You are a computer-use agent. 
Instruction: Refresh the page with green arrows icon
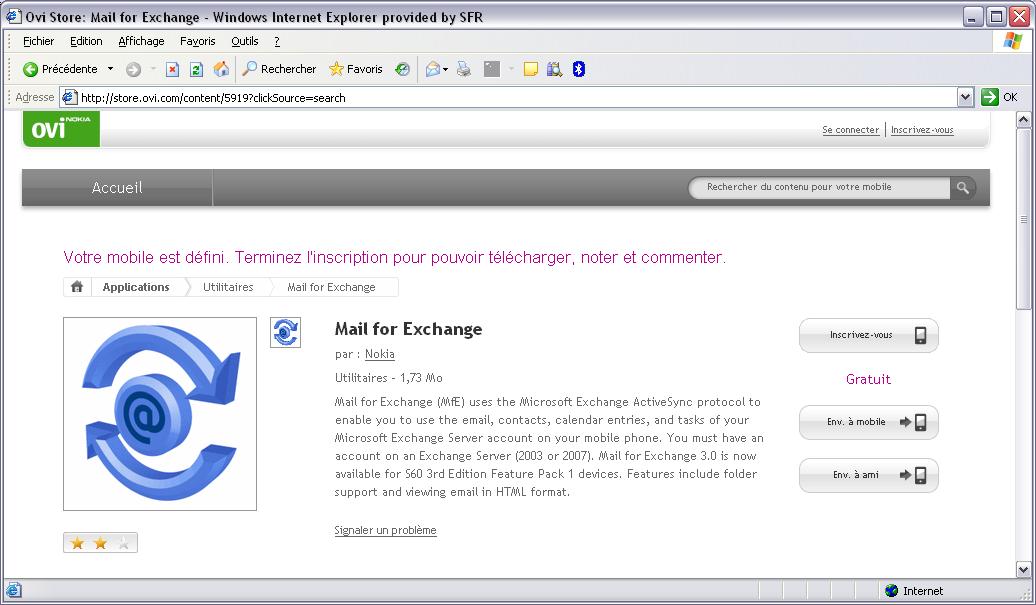pyautogui.click(x=196, y=69)
